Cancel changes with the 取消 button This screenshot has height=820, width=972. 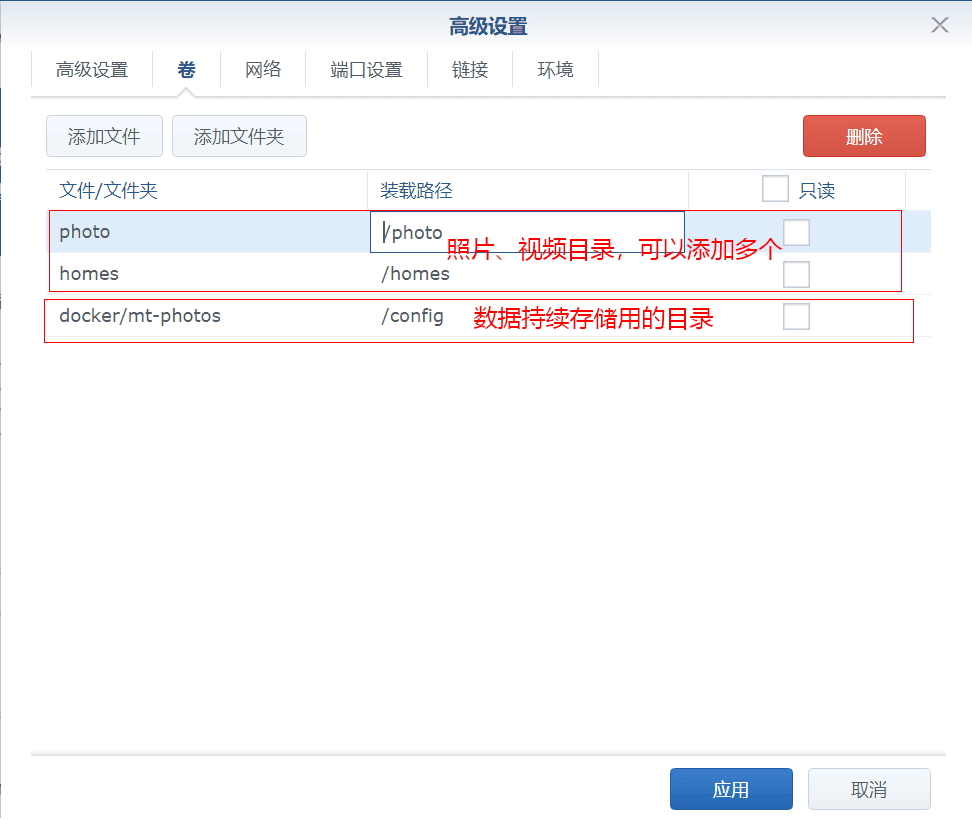[x=869, y=789]
